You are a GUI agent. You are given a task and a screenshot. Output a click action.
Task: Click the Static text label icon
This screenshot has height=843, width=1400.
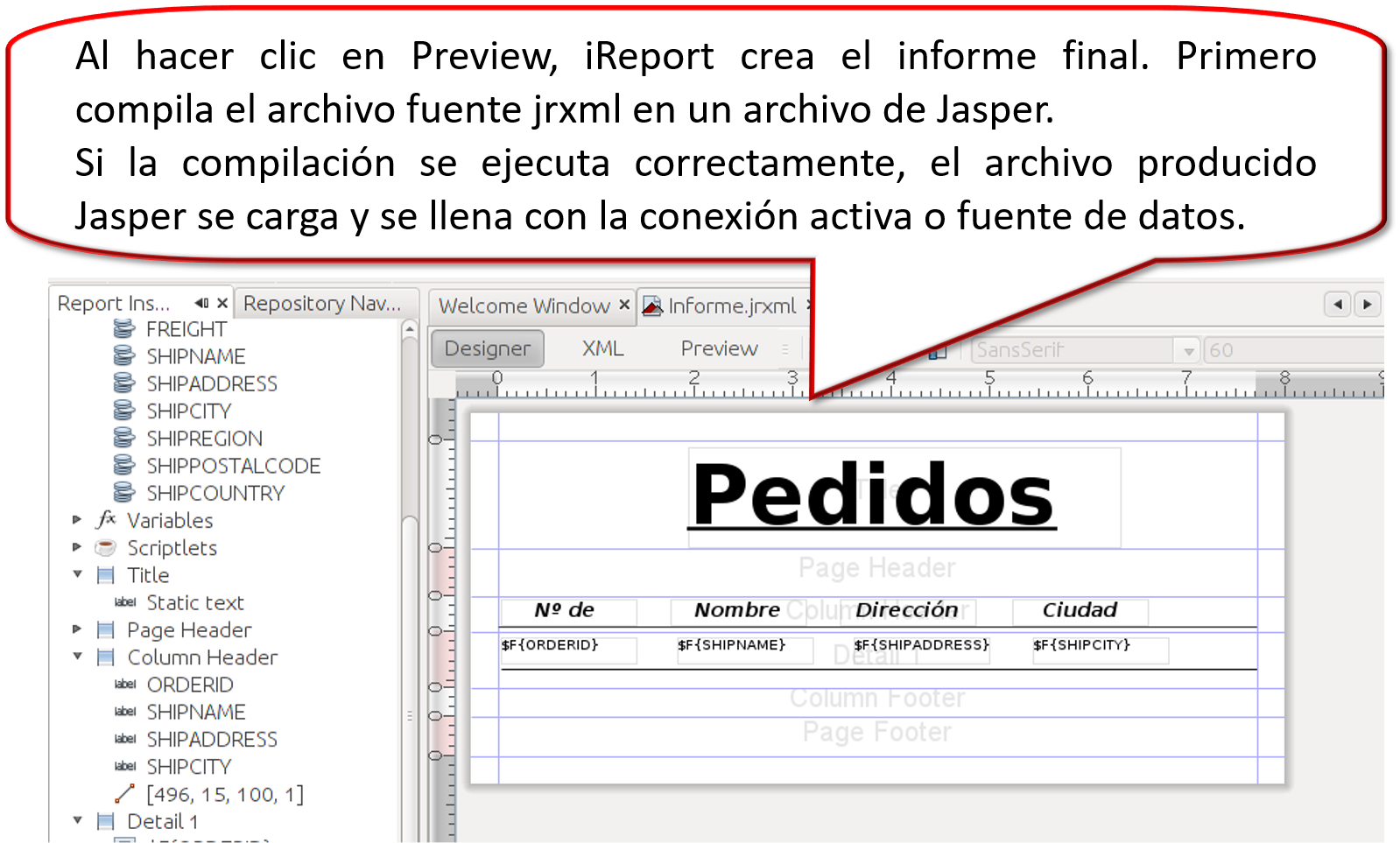(x=125, y=602)
